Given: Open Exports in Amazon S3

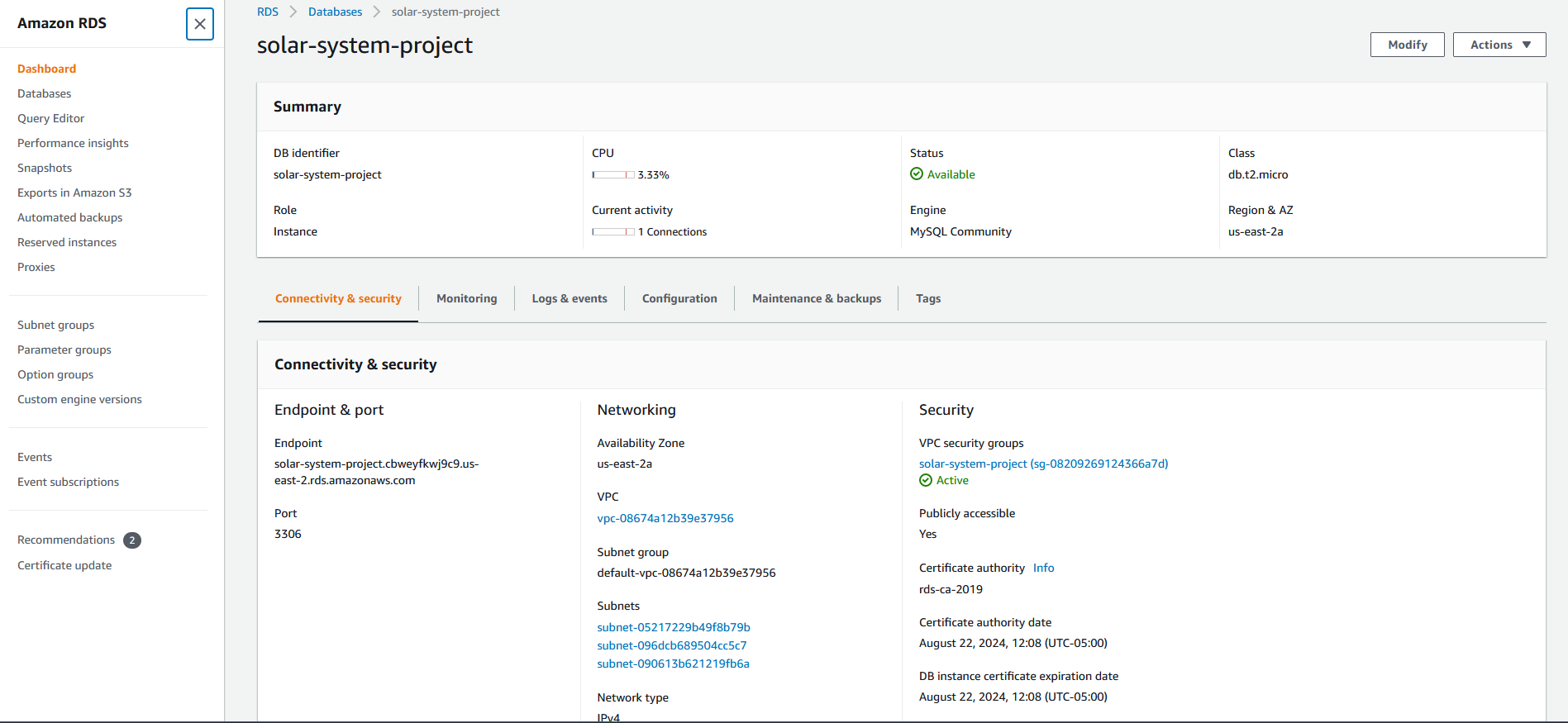Looking at the screenshot, I should tap(74, 193).
